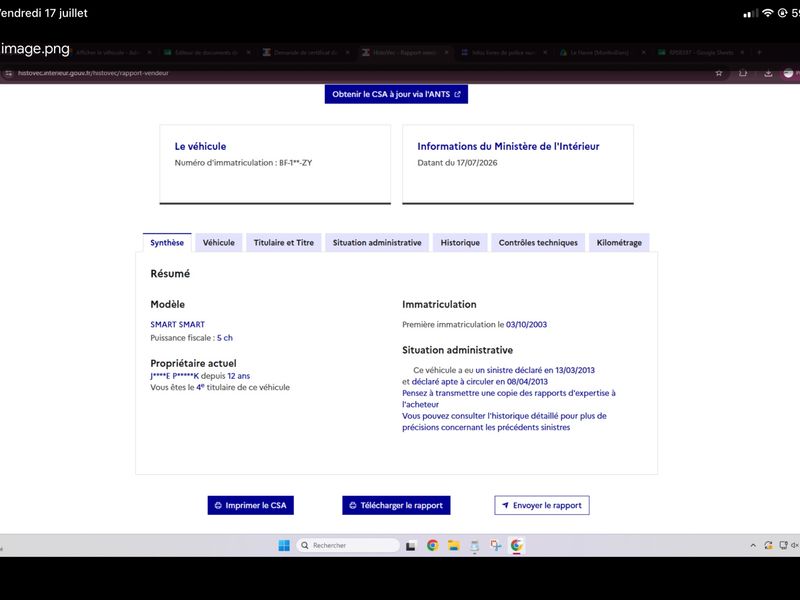This screenshot has width=800, height=600.
Task: Open the Contrôles techniques tab
Action: coord(538,243)
